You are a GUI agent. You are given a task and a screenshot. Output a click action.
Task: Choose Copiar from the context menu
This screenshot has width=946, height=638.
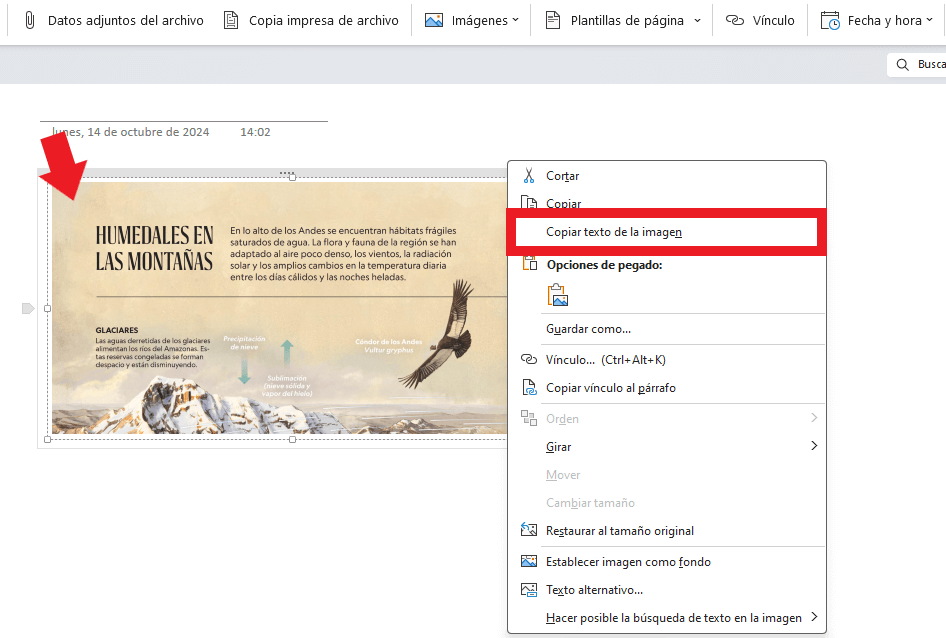(x=667, y=202)
